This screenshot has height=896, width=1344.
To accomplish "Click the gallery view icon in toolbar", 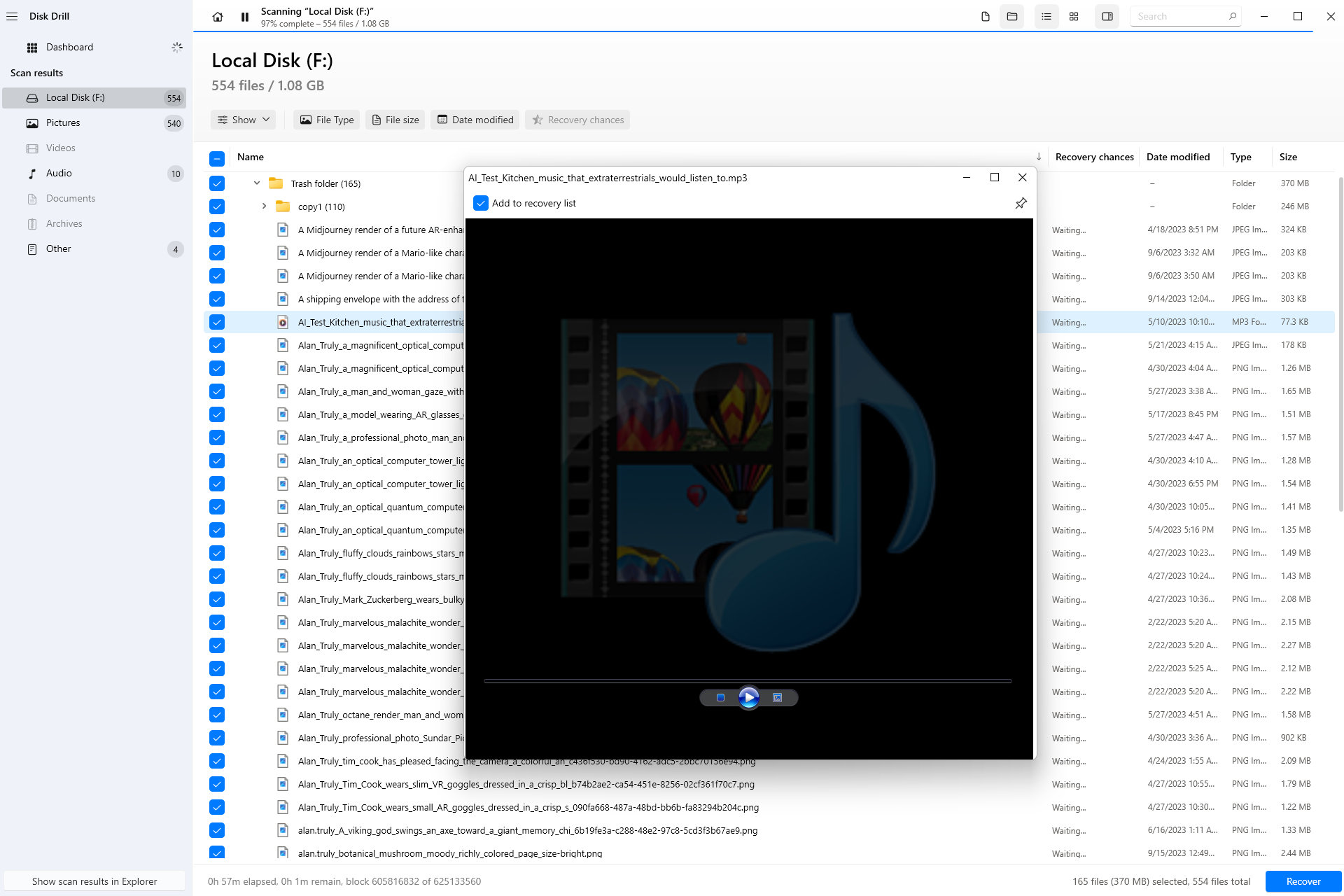I will pyautogui.click(x=1075, y=16).
